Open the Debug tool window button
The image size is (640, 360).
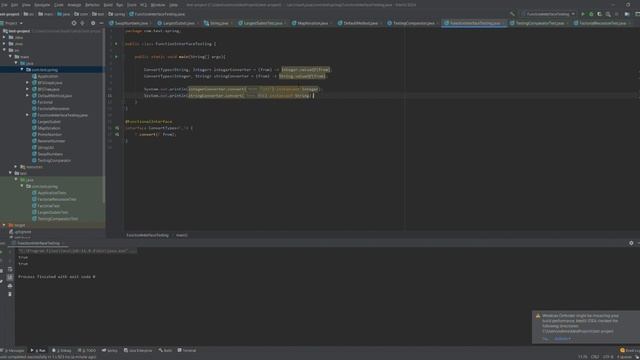tap(62, 350)
